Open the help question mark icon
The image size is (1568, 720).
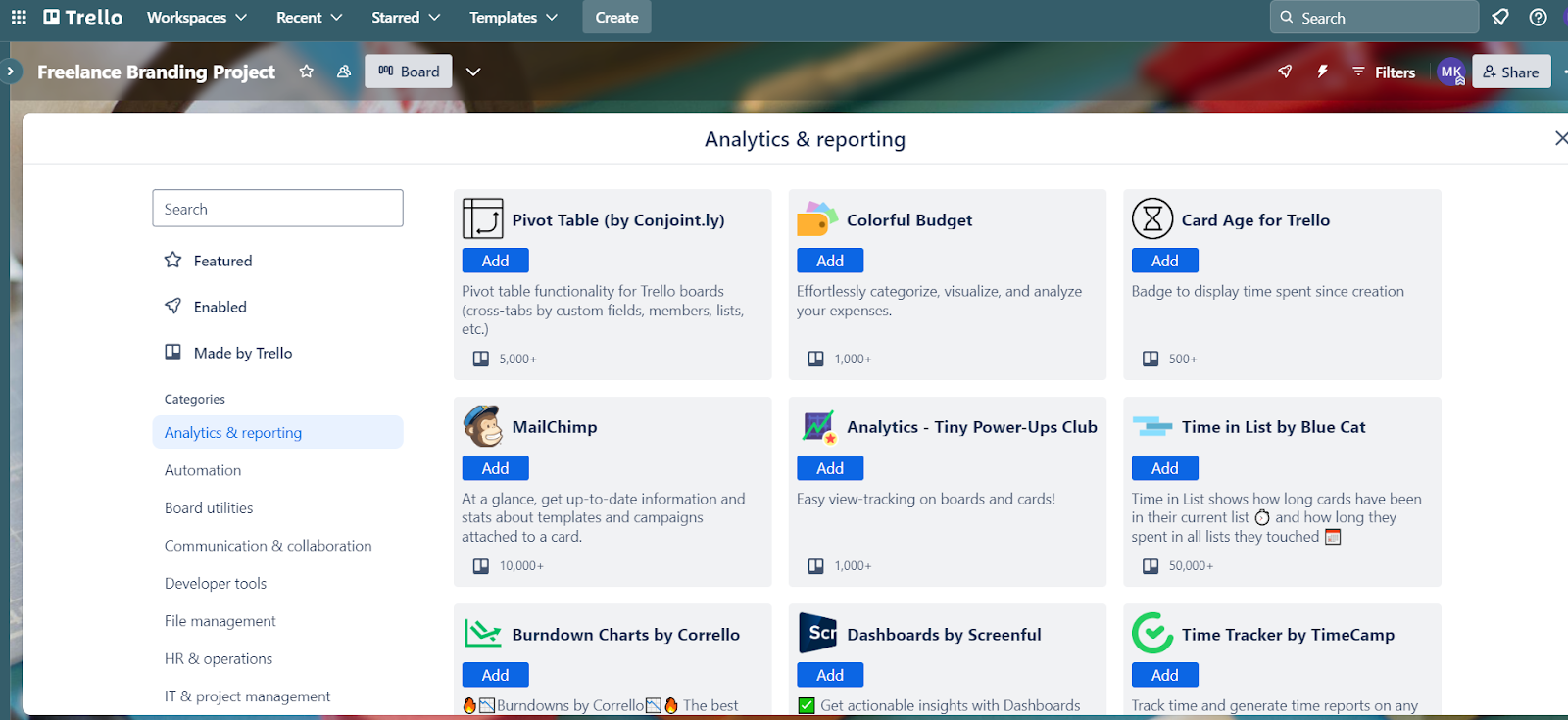[x=1539, y=17]
